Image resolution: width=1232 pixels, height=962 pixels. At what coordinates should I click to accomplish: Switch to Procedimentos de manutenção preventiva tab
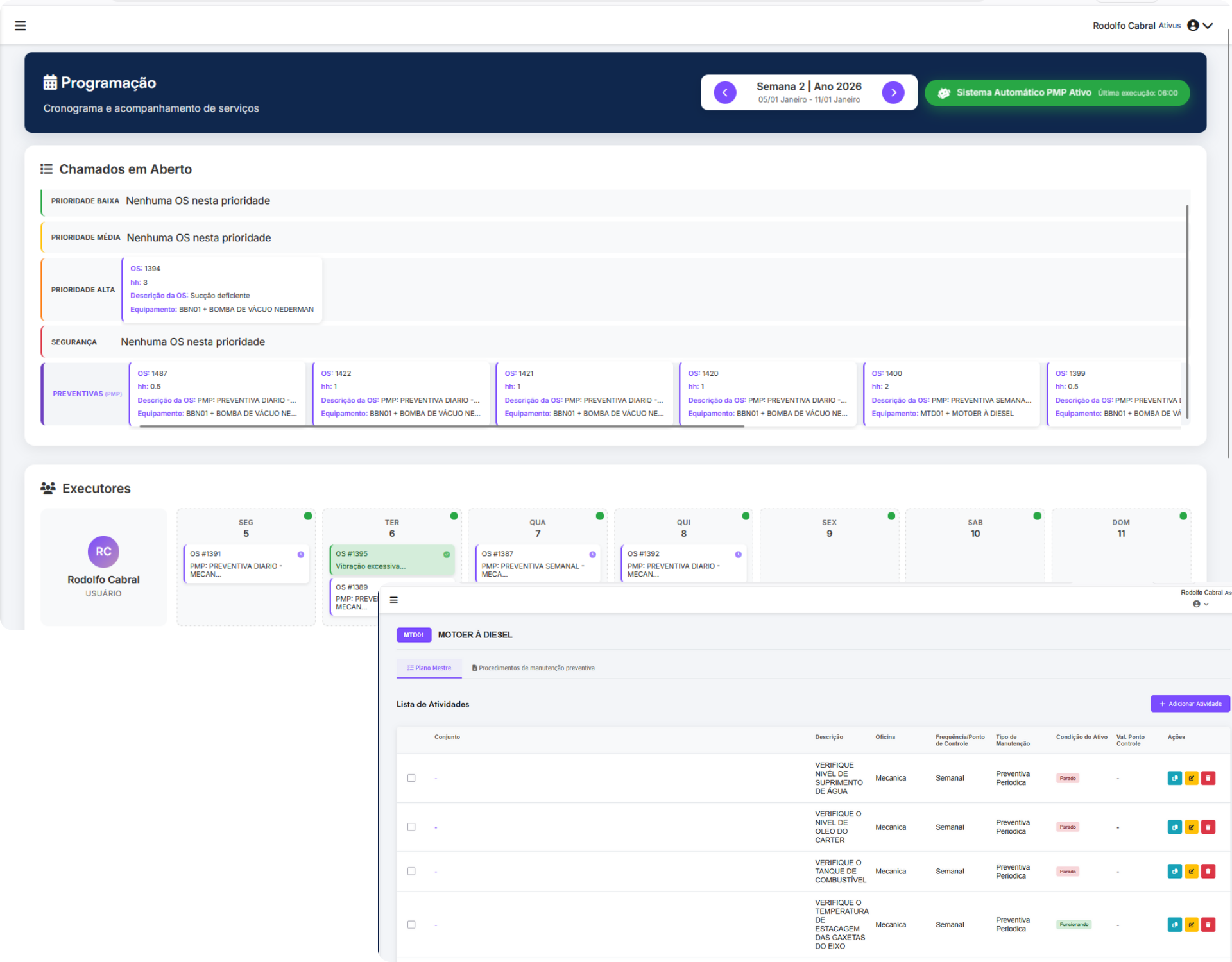[x=533, y=668]
